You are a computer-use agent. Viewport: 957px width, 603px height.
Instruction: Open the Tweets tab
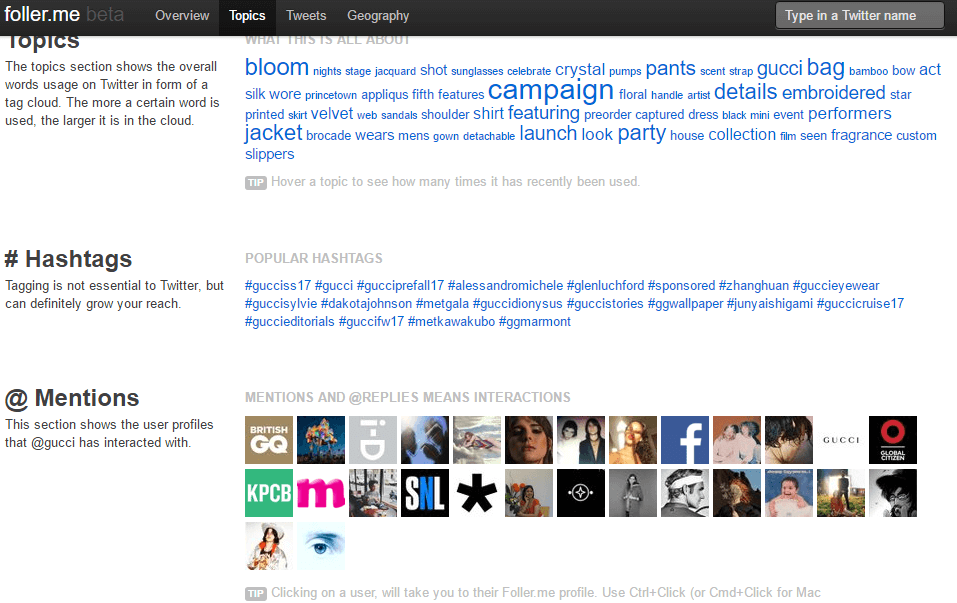pyautogui.click(x=306, y=16)
